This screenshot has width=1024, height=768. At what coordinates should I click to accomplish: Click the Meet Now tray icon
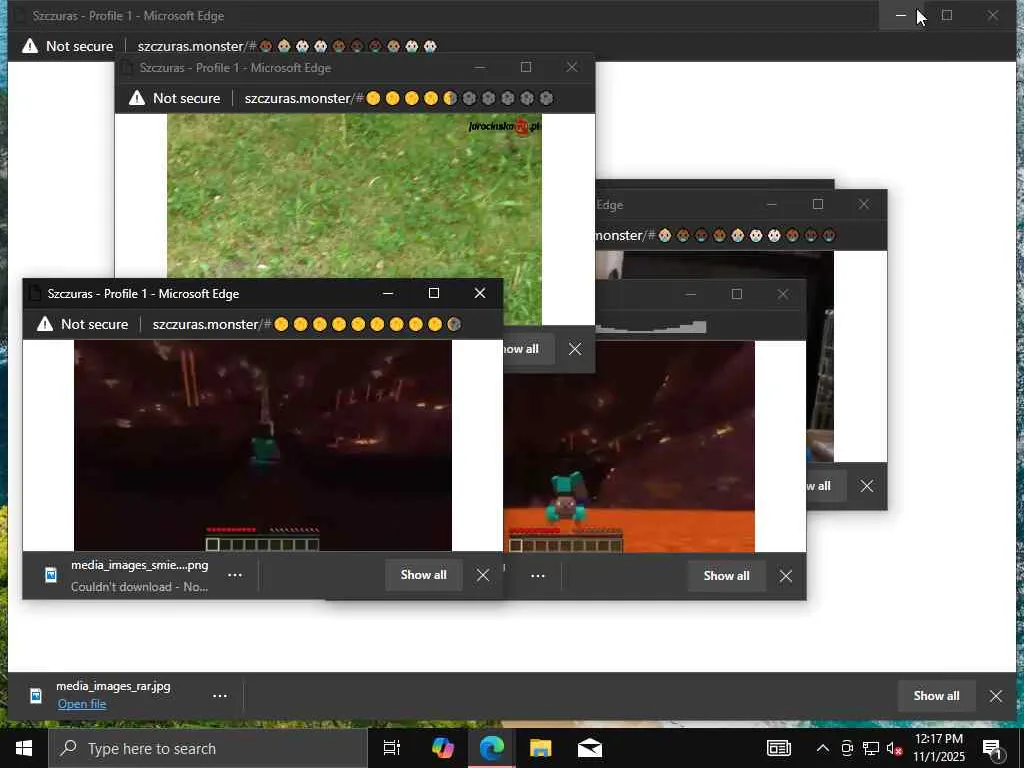[x=847, y=748]
